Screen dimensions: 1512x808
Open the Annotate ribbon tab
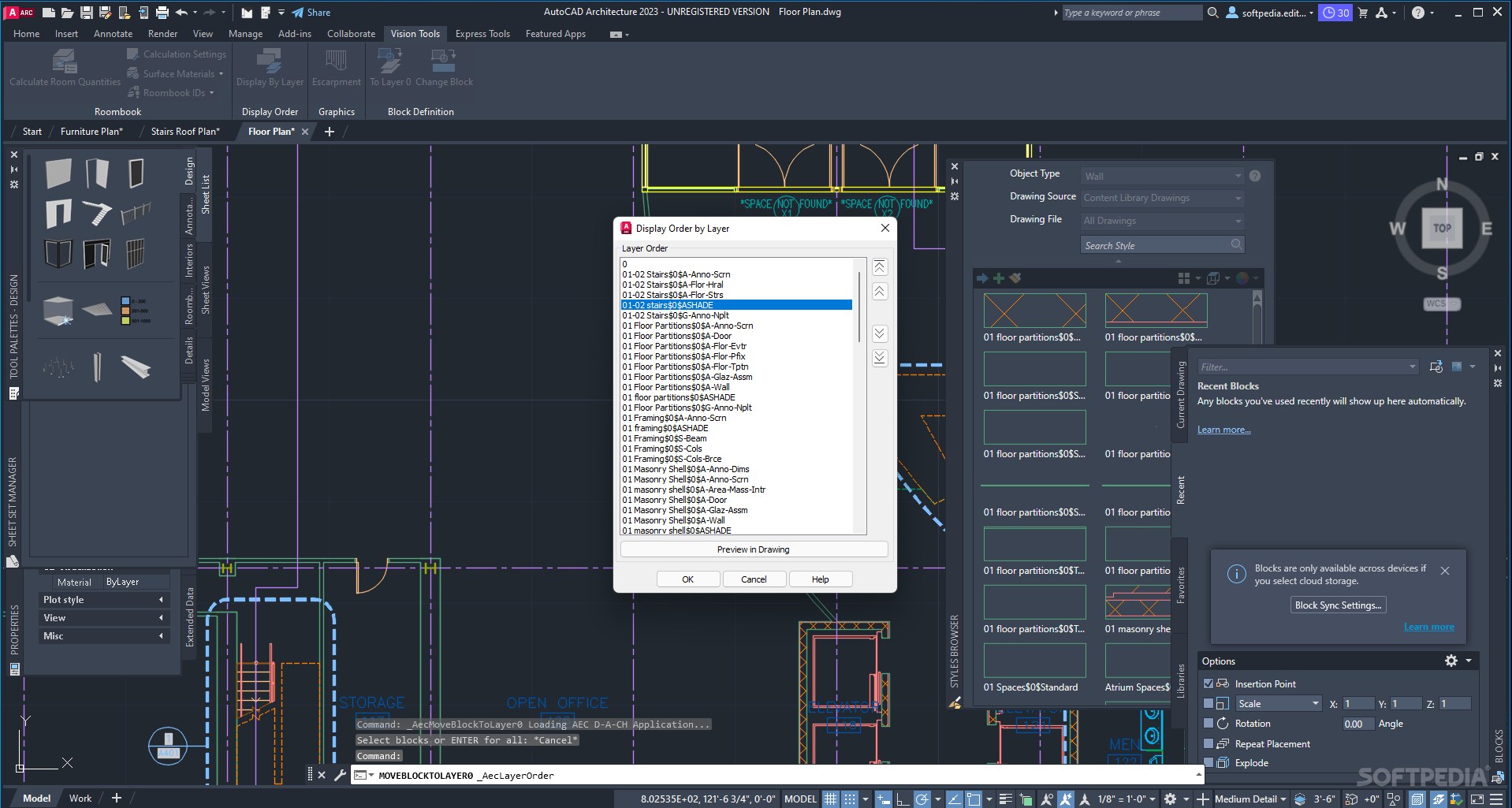(x=113, y=34)
